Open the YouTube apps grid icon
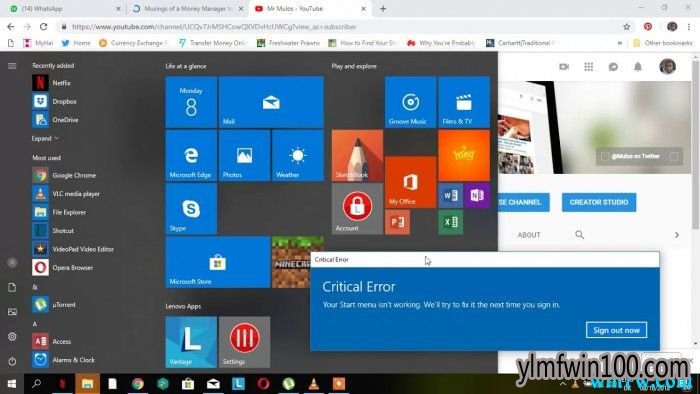The height and width of the screenshot is (394, 700). click(x=589, y=67)
